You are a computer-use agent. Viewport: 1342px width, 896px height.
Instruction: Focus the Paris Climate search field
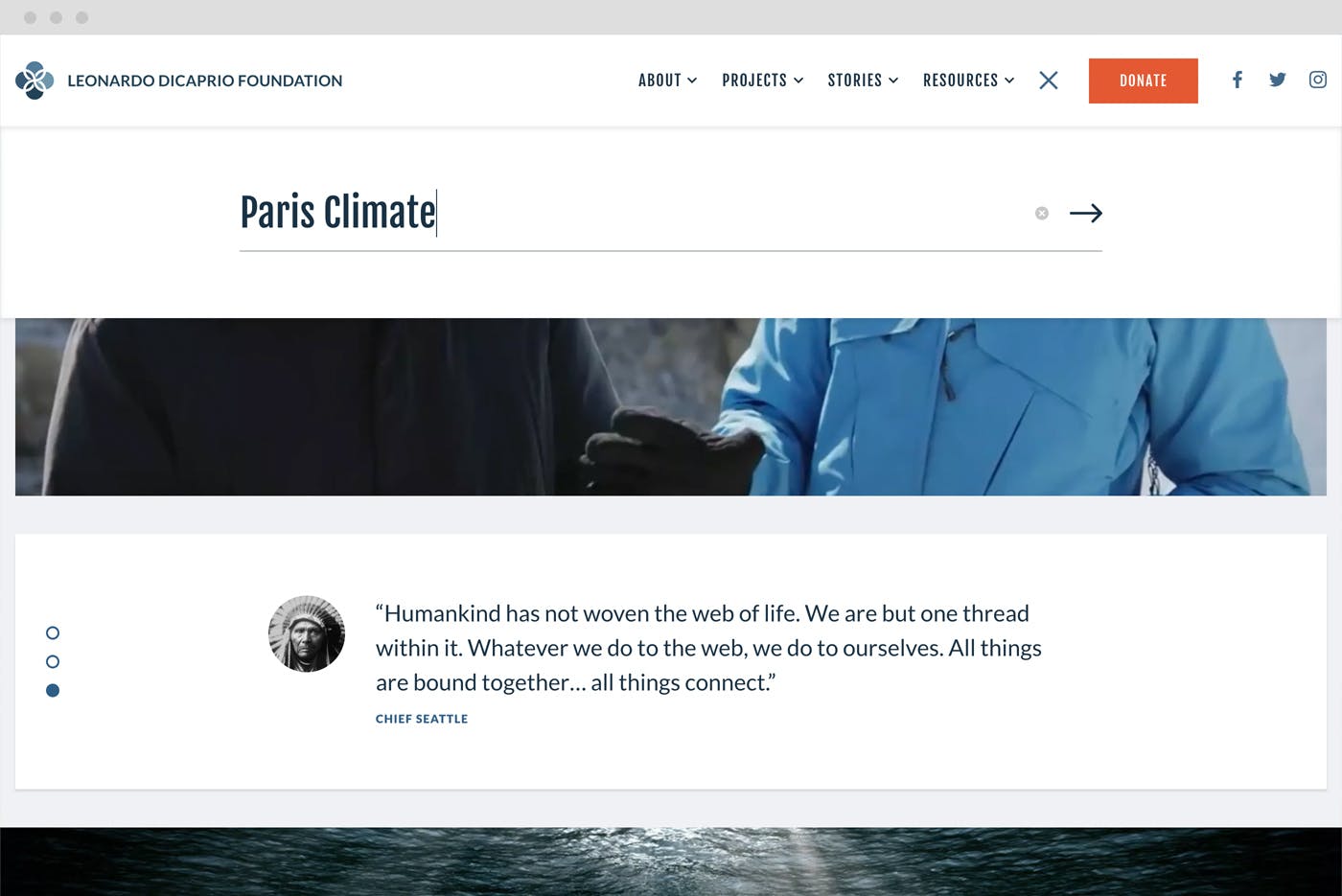click(633, 213)
